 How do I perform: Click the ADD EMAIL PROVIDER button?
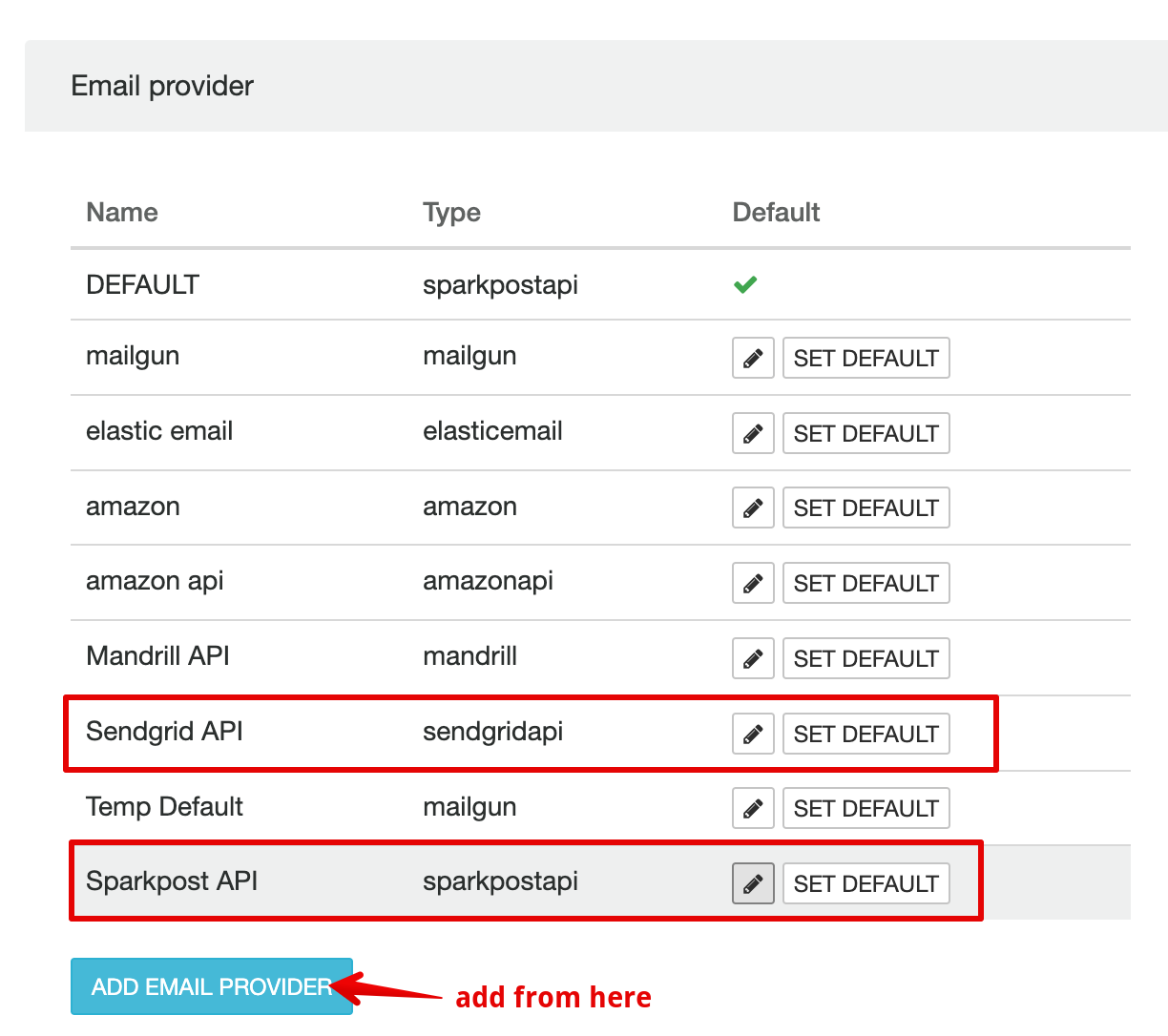click(211, 987)
